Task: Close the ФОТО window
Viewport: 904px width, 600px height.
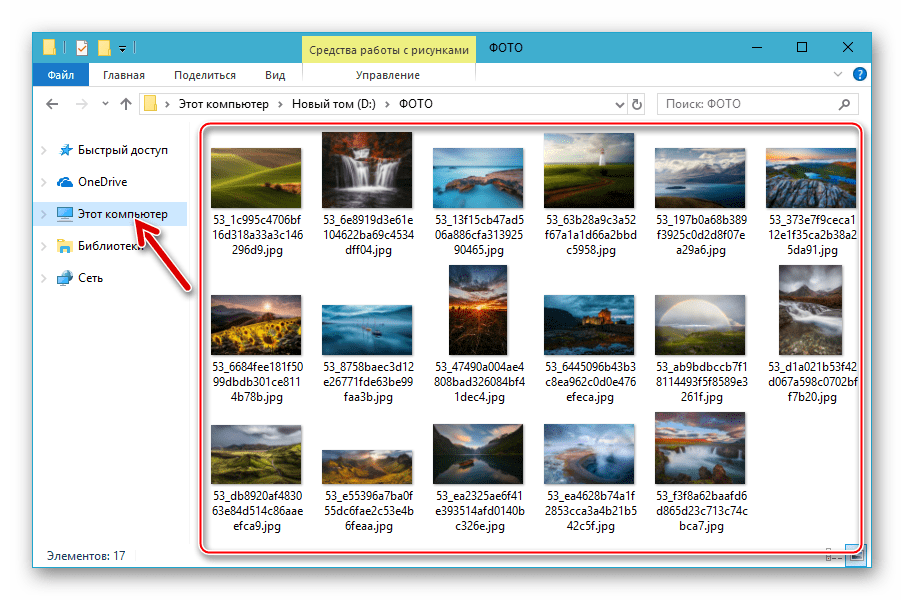Action: [x=848, y=47]
